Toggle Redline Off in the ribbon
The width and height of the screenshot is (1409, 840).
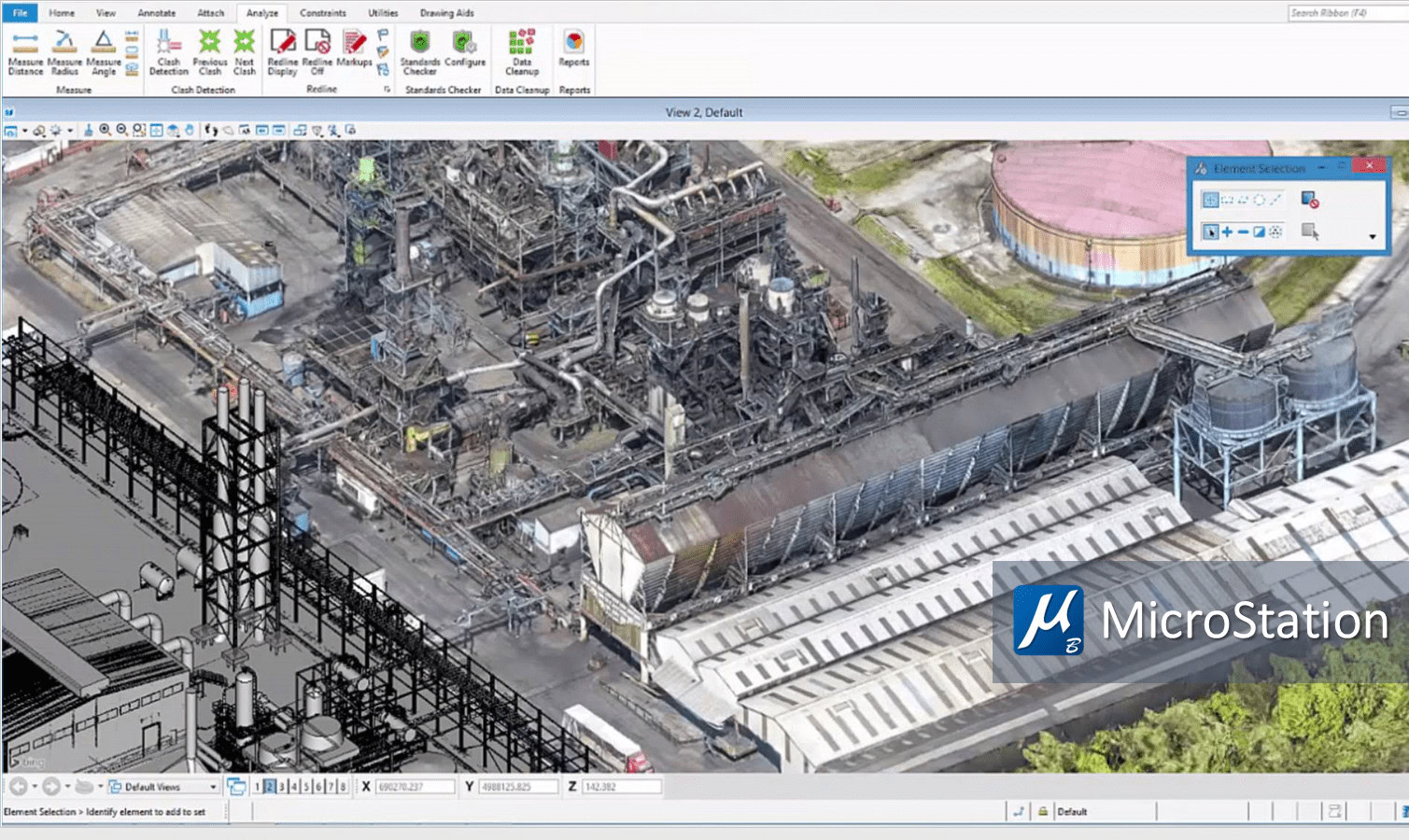[x=317, y=53]
